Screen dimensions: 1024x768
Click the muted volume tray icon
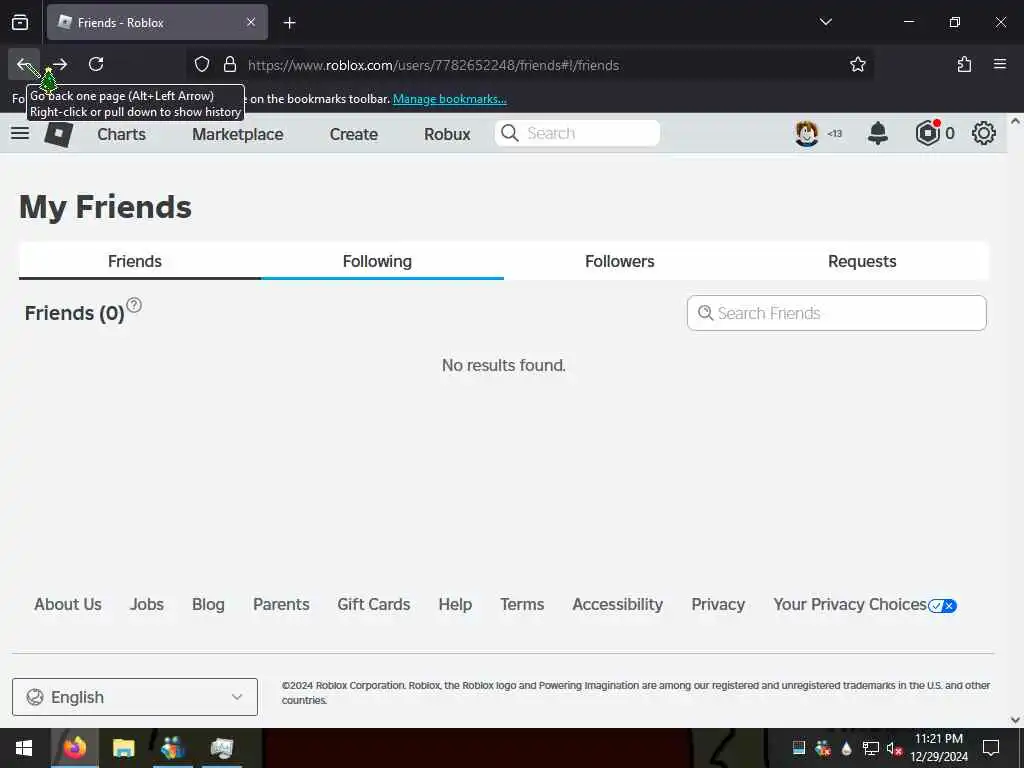pyautogui.click(x=894, y=748)
